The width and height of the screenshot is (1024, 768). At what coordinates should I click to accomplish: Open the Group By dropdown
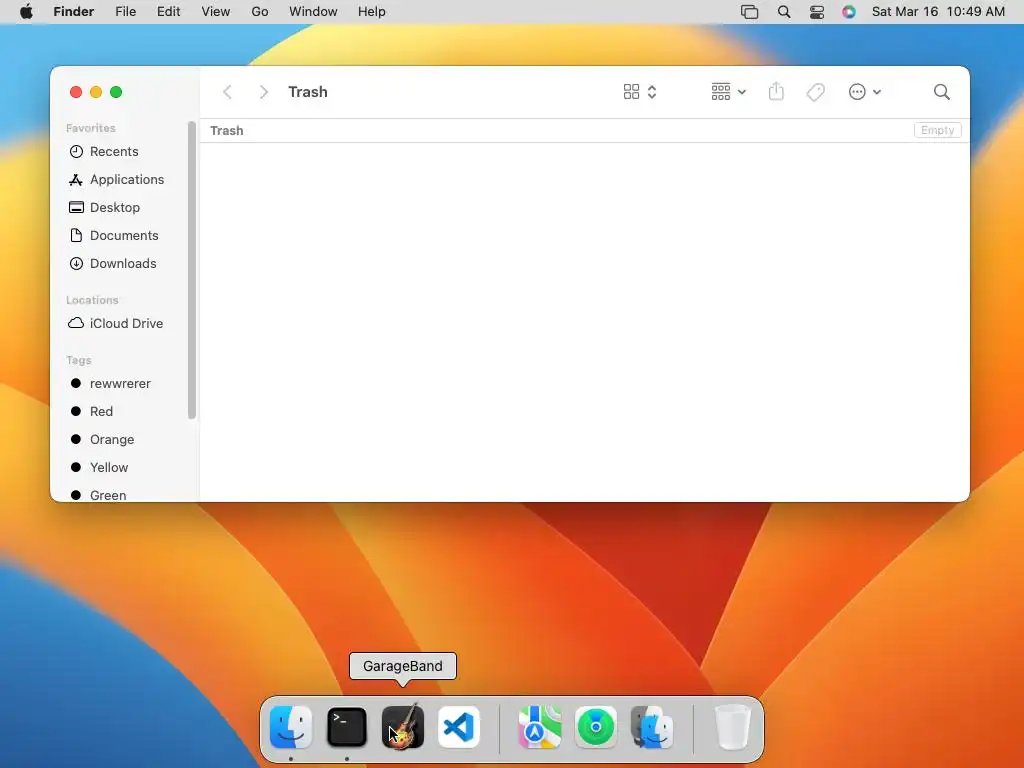728,92
